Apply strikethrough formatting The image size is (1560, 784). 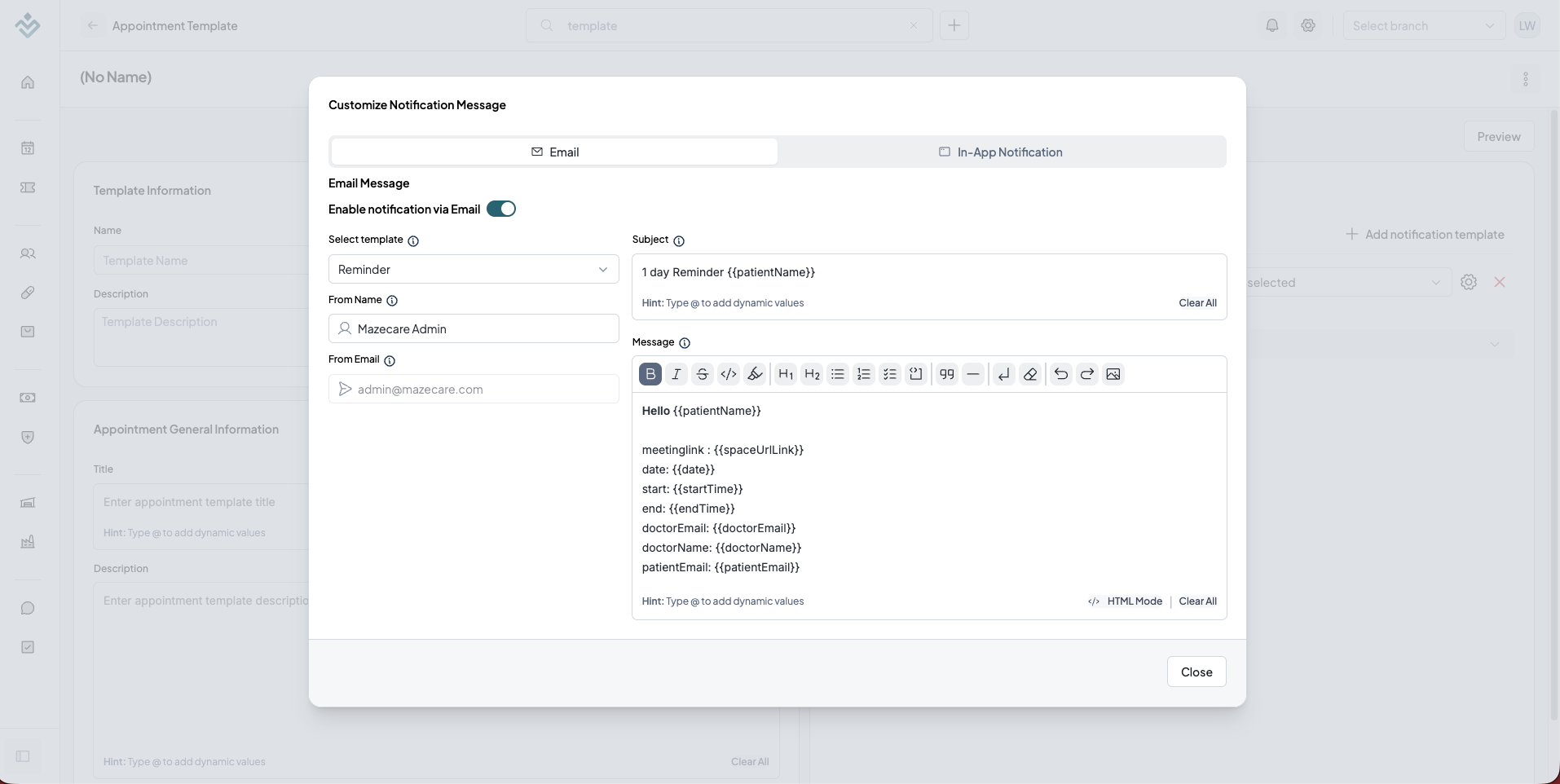(703, 374)
